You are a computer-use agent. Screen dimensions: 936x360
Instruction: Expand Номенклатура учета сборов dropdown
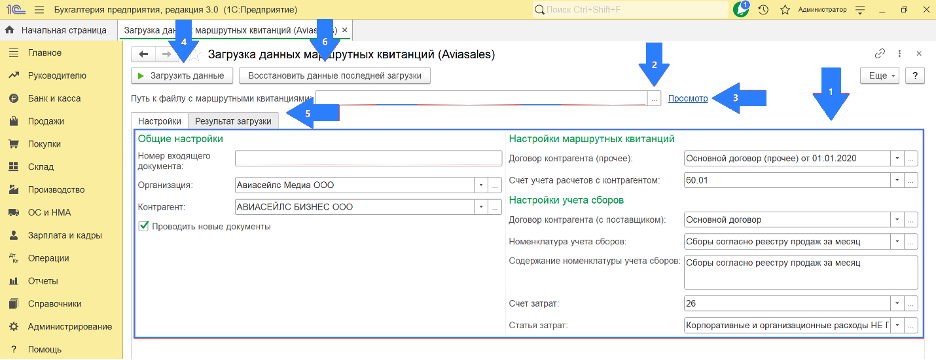pyautogui.click(x=897, y=242)
